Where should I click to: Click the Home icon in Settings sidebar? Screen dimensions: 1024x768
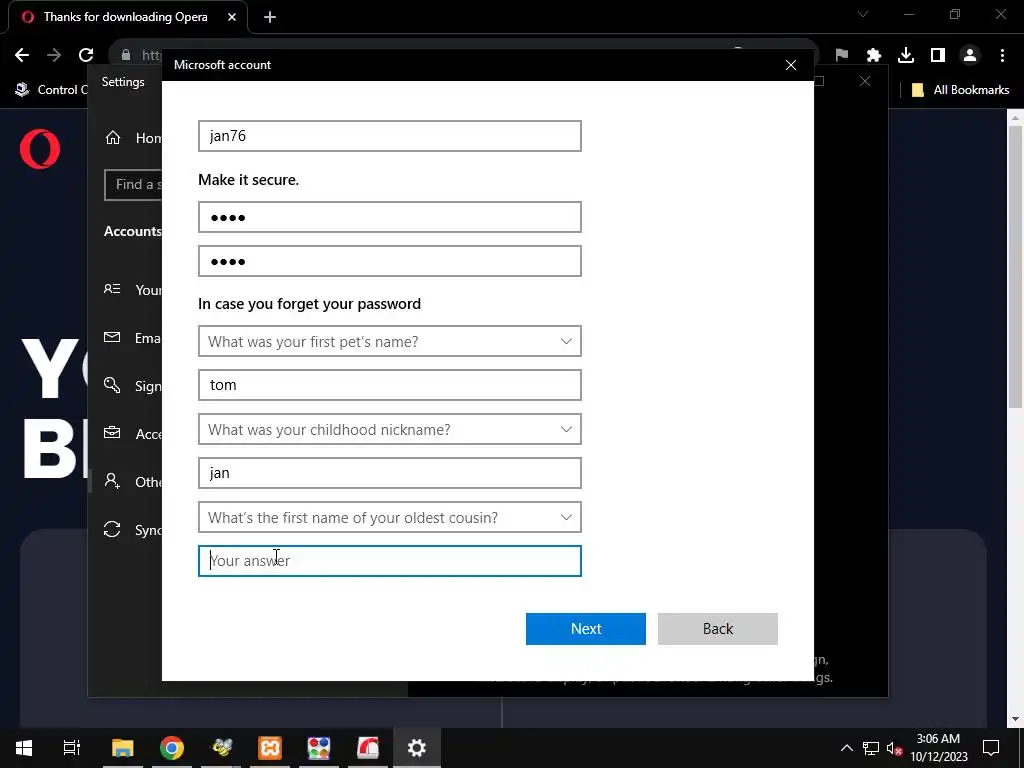click(113, 138)
